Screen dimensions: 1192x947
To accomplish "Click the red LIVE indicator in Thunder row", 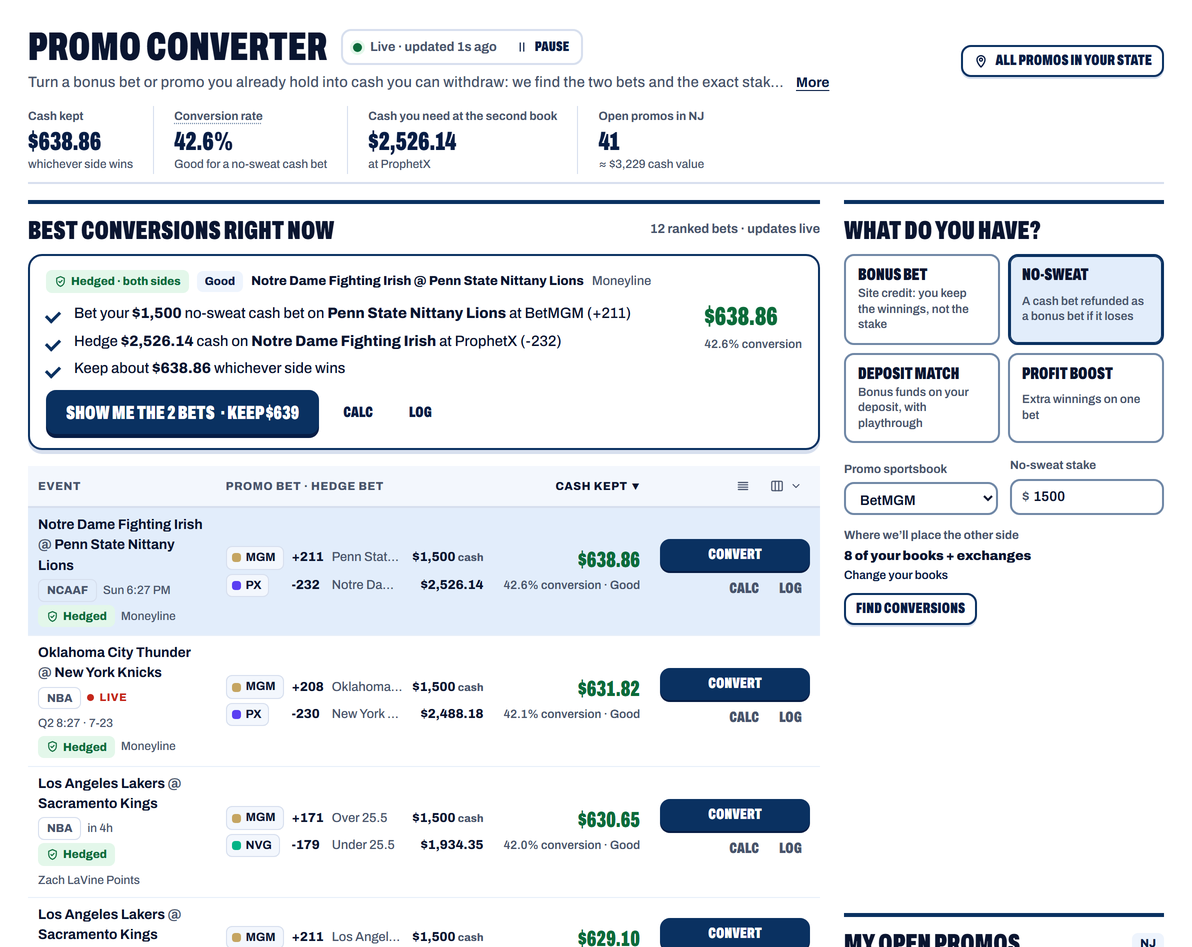I will (x=106, y=697).
